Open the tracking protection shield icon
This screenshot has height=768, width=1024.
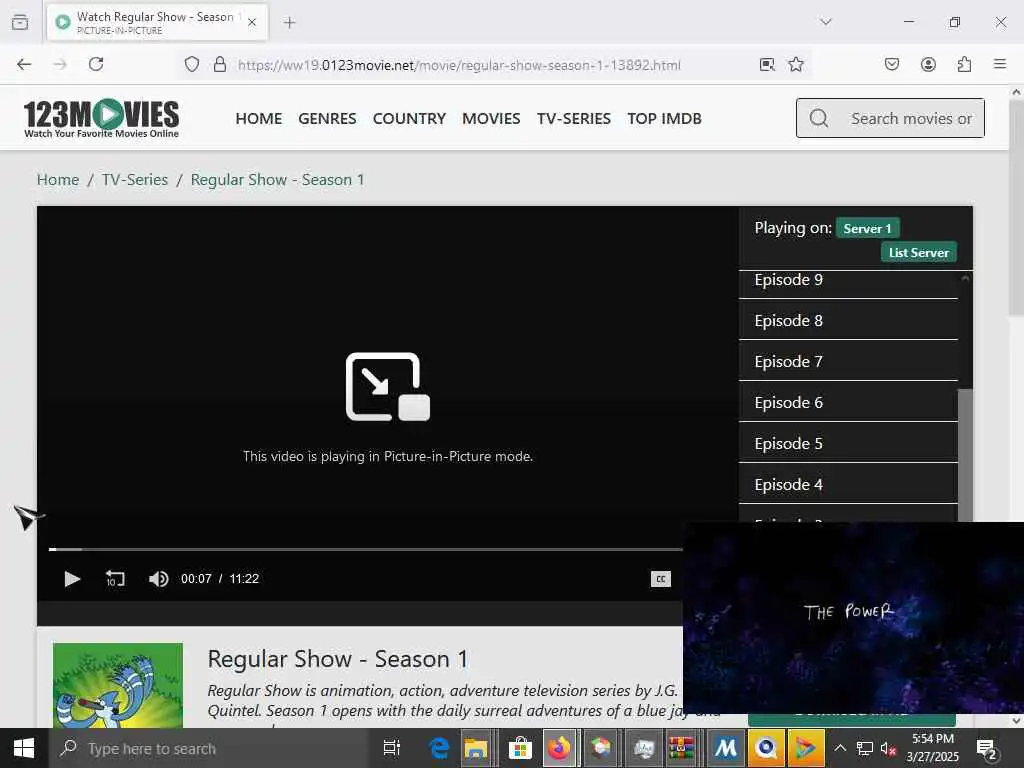(x=191, y=64)
